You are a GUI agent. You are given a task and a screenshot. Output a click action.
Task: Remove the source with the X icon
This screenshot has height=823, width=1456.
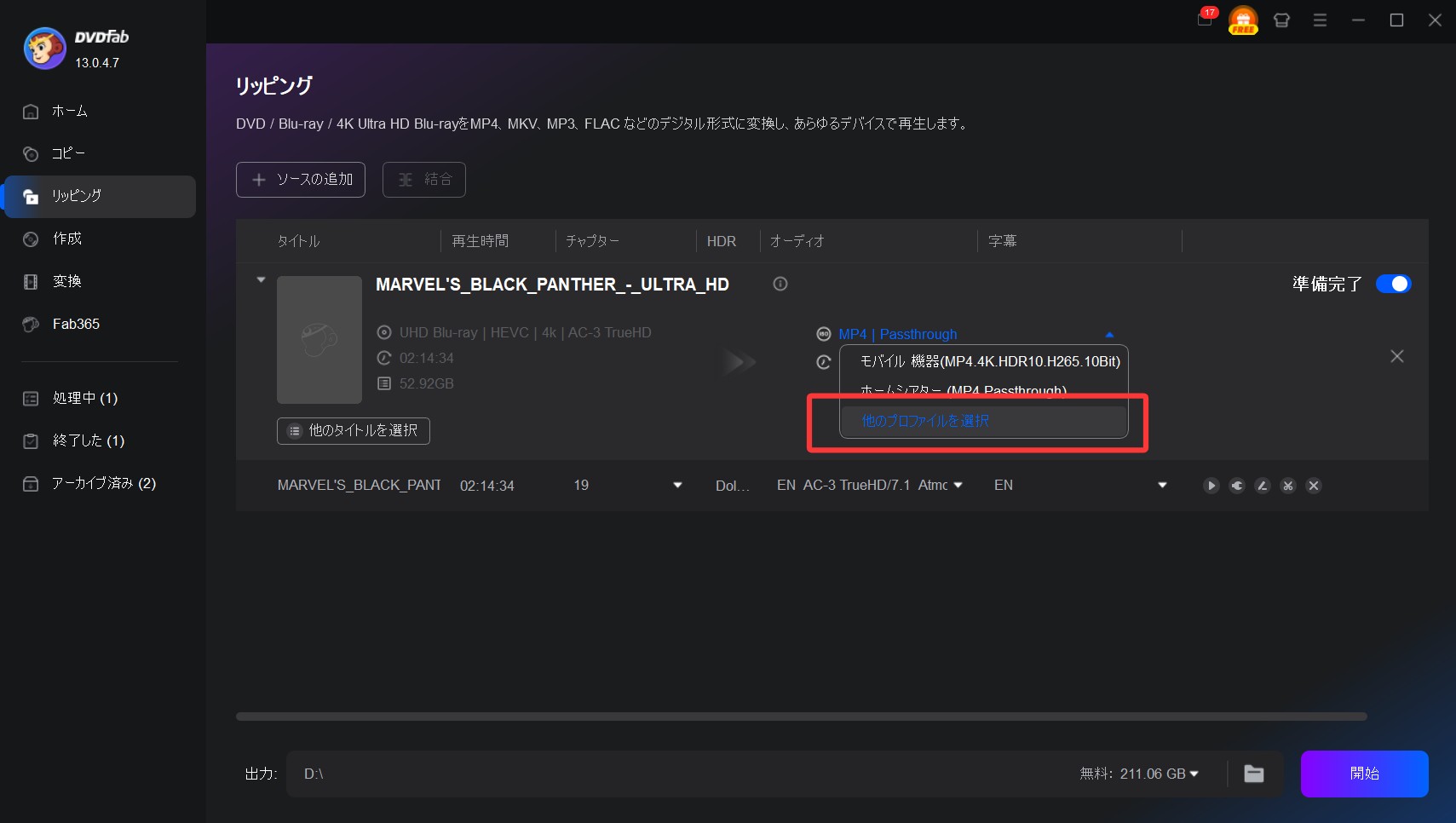(1397, 356)
